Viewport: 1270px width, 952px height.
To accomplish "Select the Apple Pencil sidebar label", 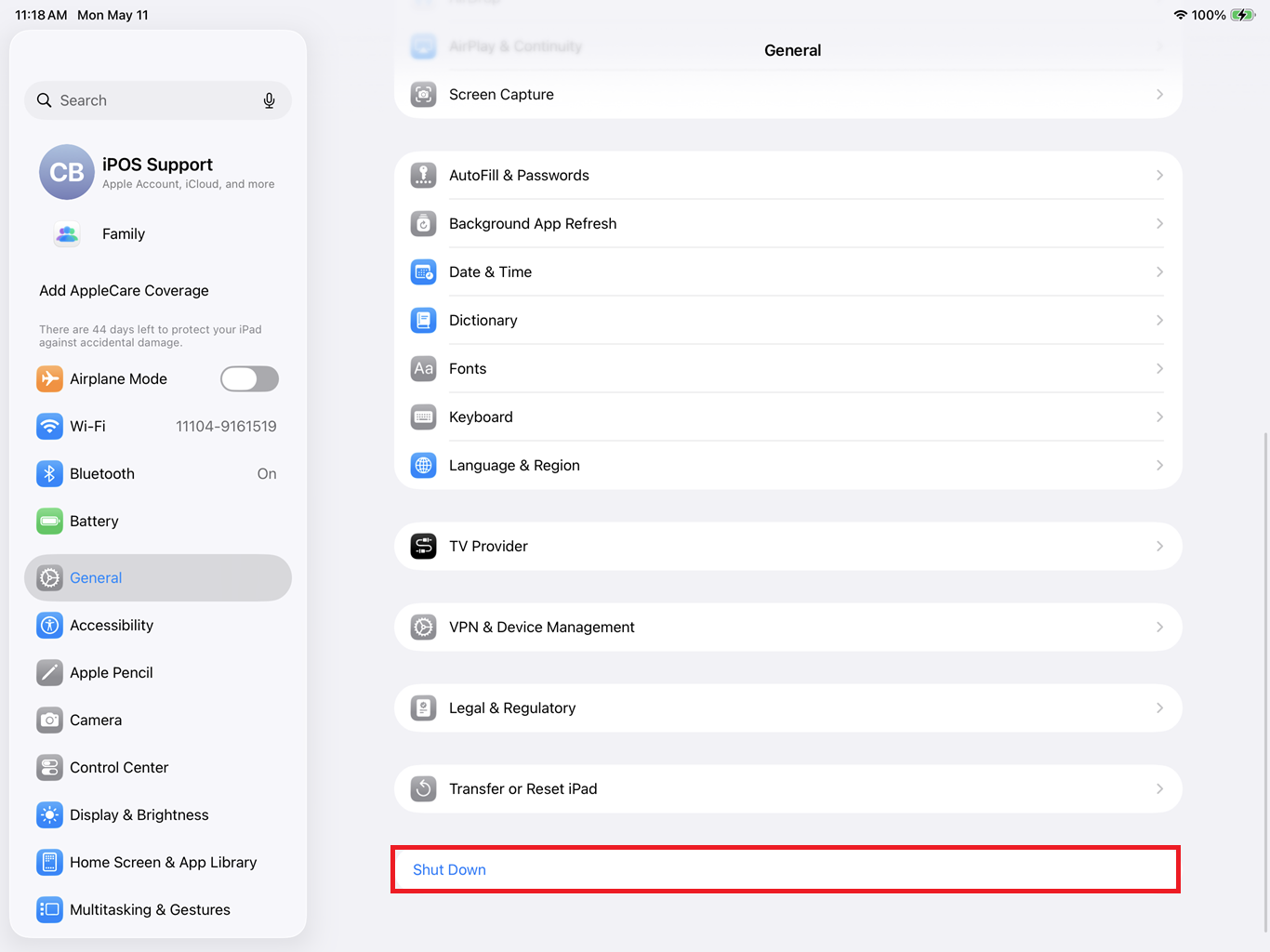I will 112,673.
